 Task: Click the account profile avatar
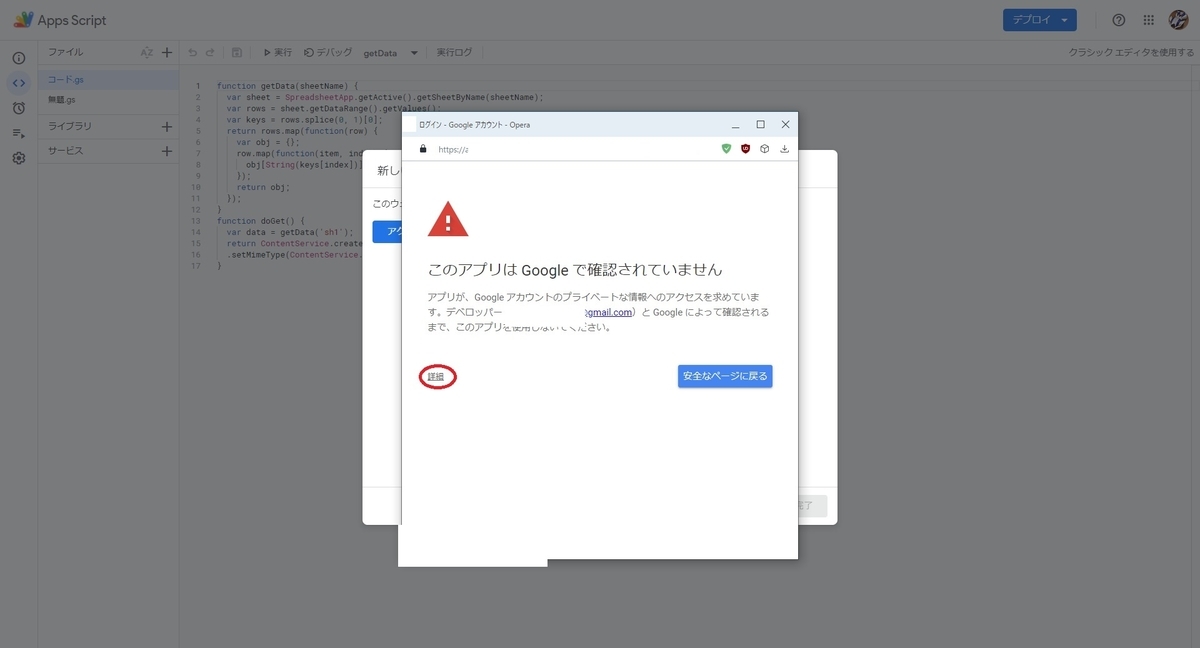tap(1178, 20)
